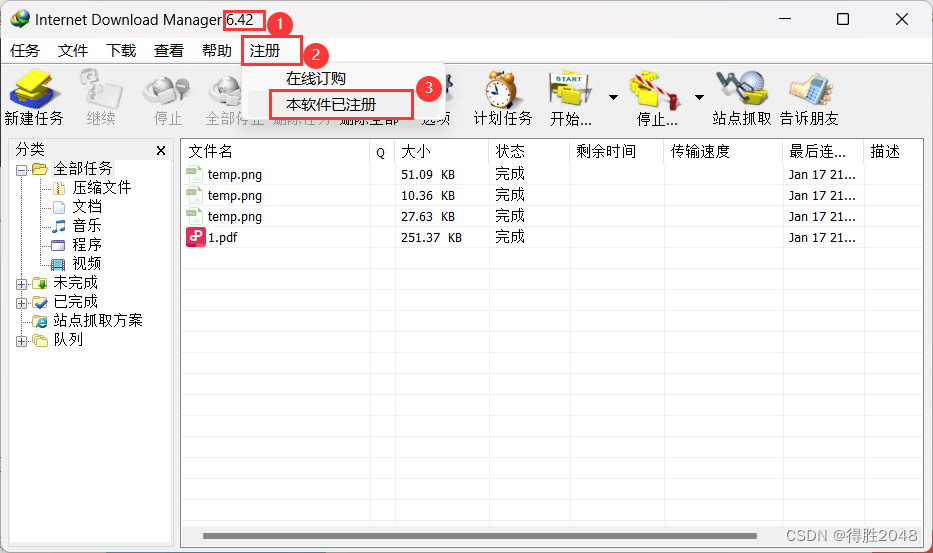Click the 已完成 checkmark folder icon
933x553 pixels.
40,302
